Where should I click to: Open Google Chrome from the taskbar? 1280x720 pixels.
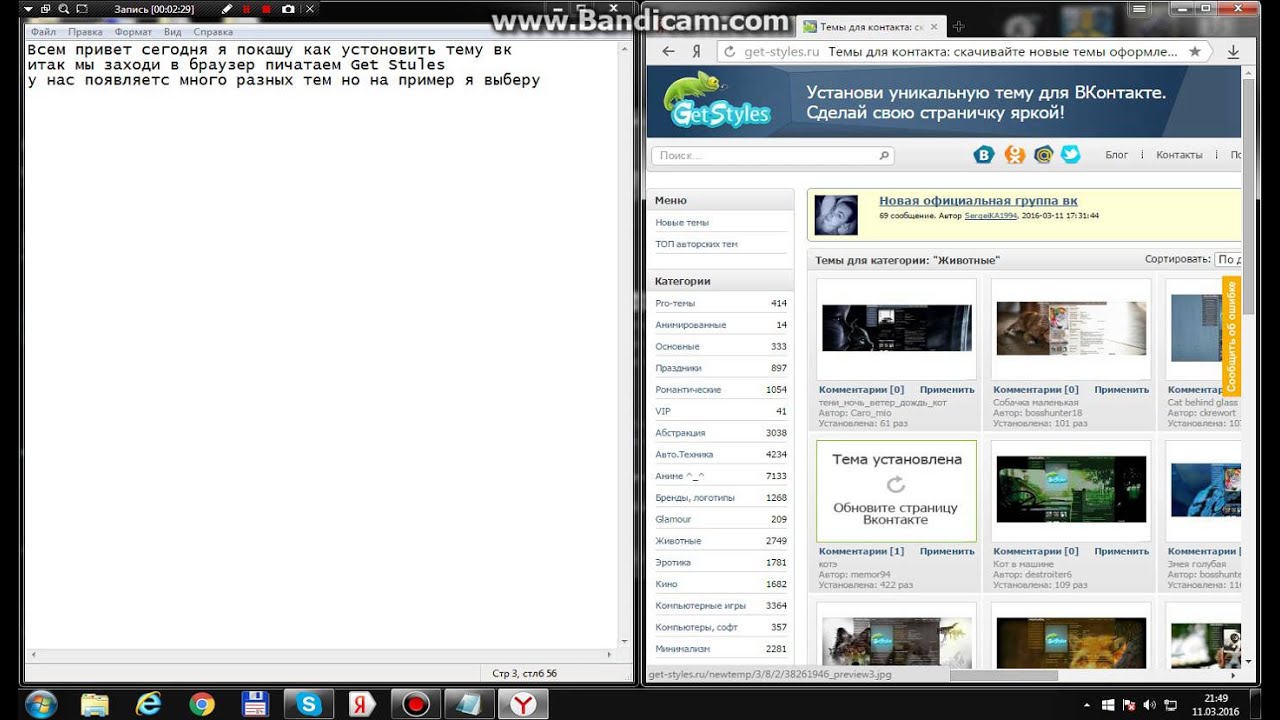point(202,704)
